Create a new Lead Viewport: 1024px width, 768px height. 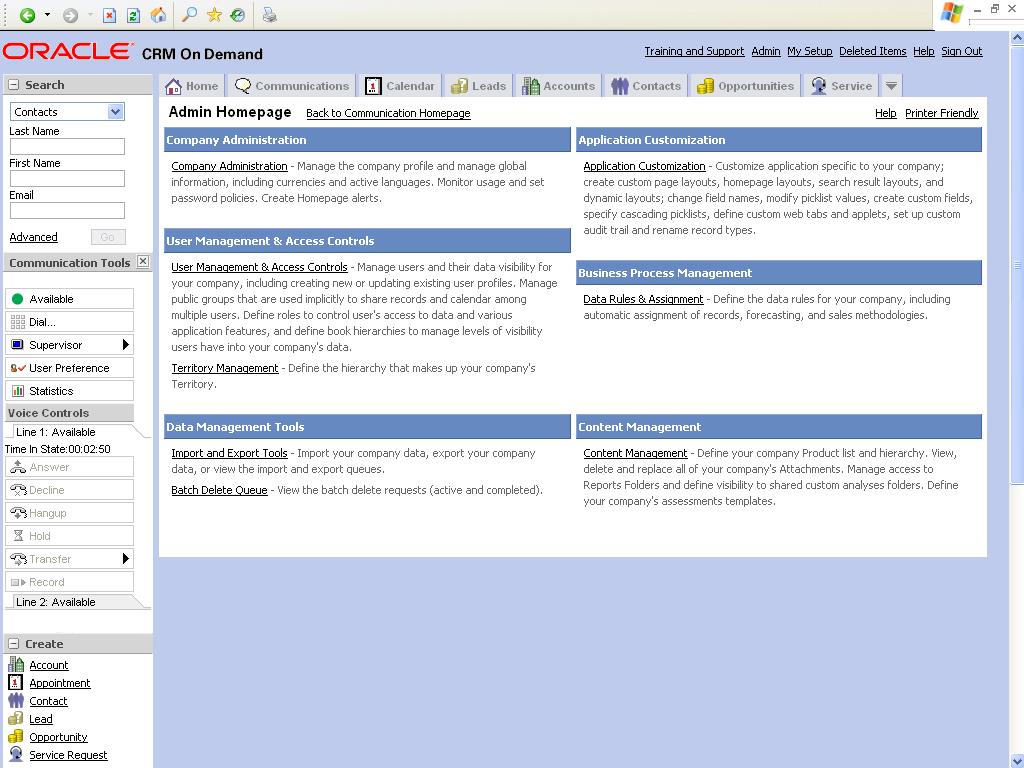[x=40, y=719]
